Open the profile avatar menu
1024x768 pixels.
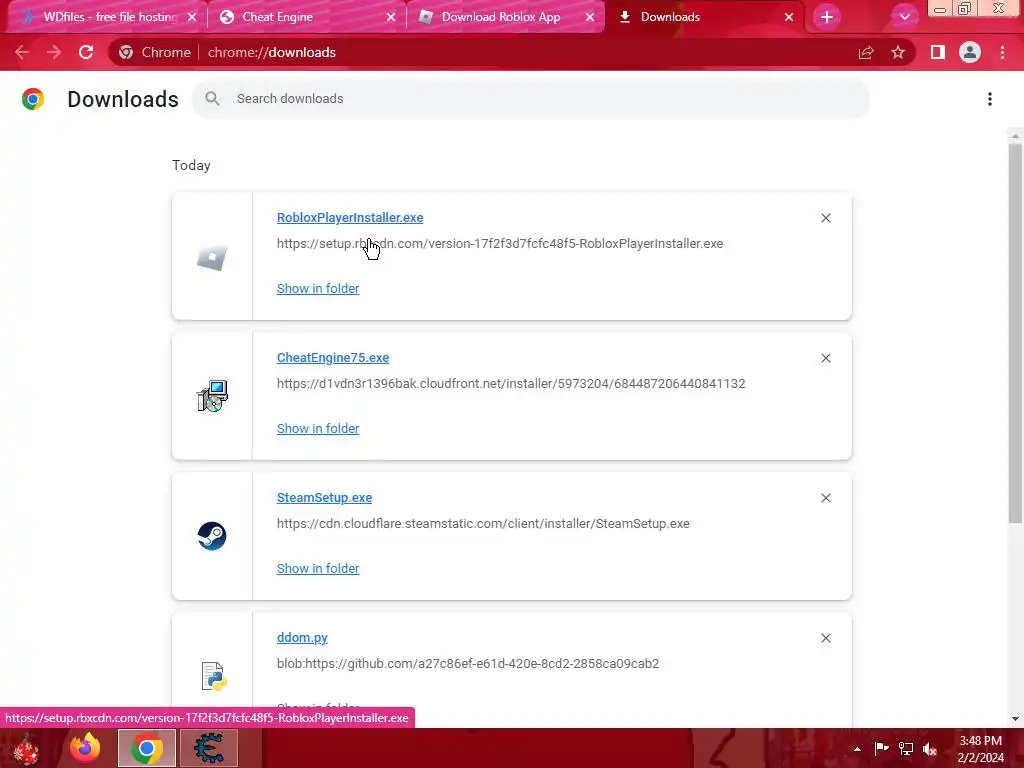[x=970, y=52]
